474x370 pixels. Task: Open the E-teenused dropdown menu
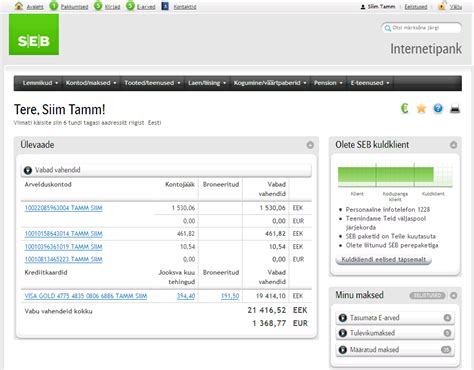(370, 83)
